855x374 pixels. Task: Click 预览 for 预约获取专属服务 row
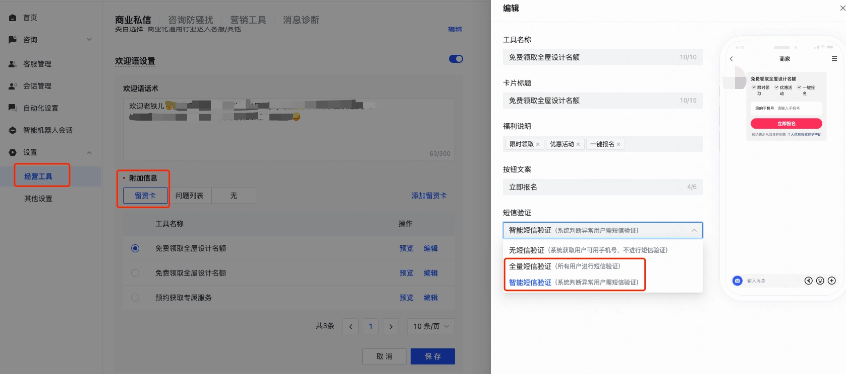coord(406,298)
